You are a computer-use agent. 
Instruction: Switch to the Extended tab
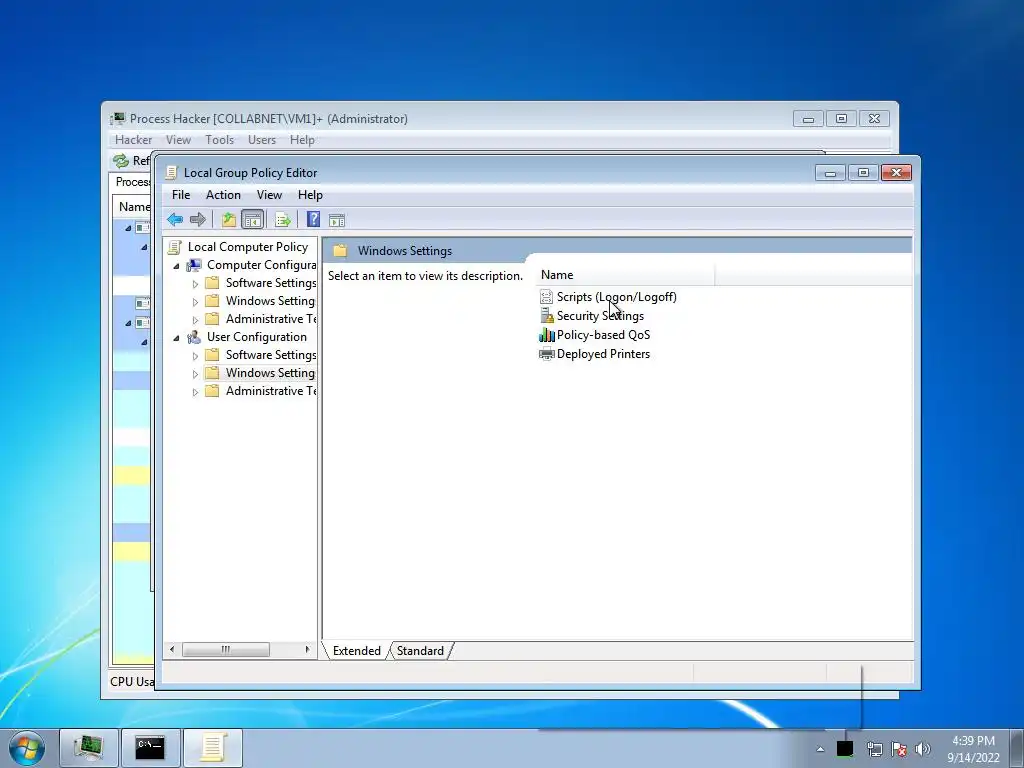point(357,650)
